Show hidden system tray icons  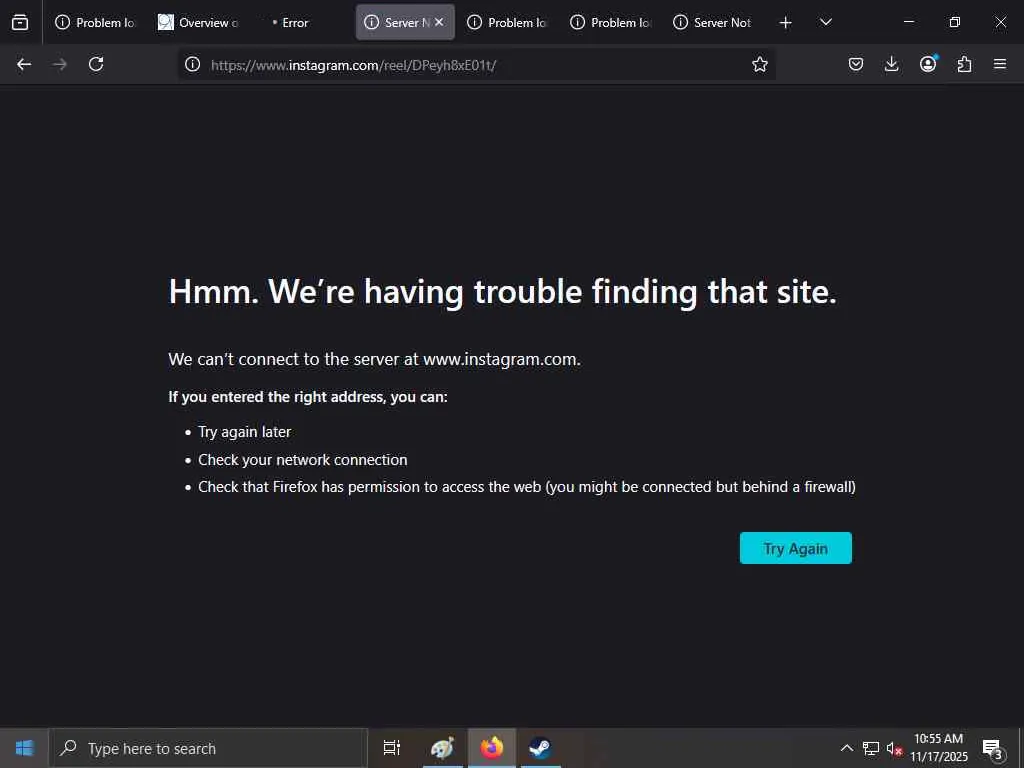(846, 748)
